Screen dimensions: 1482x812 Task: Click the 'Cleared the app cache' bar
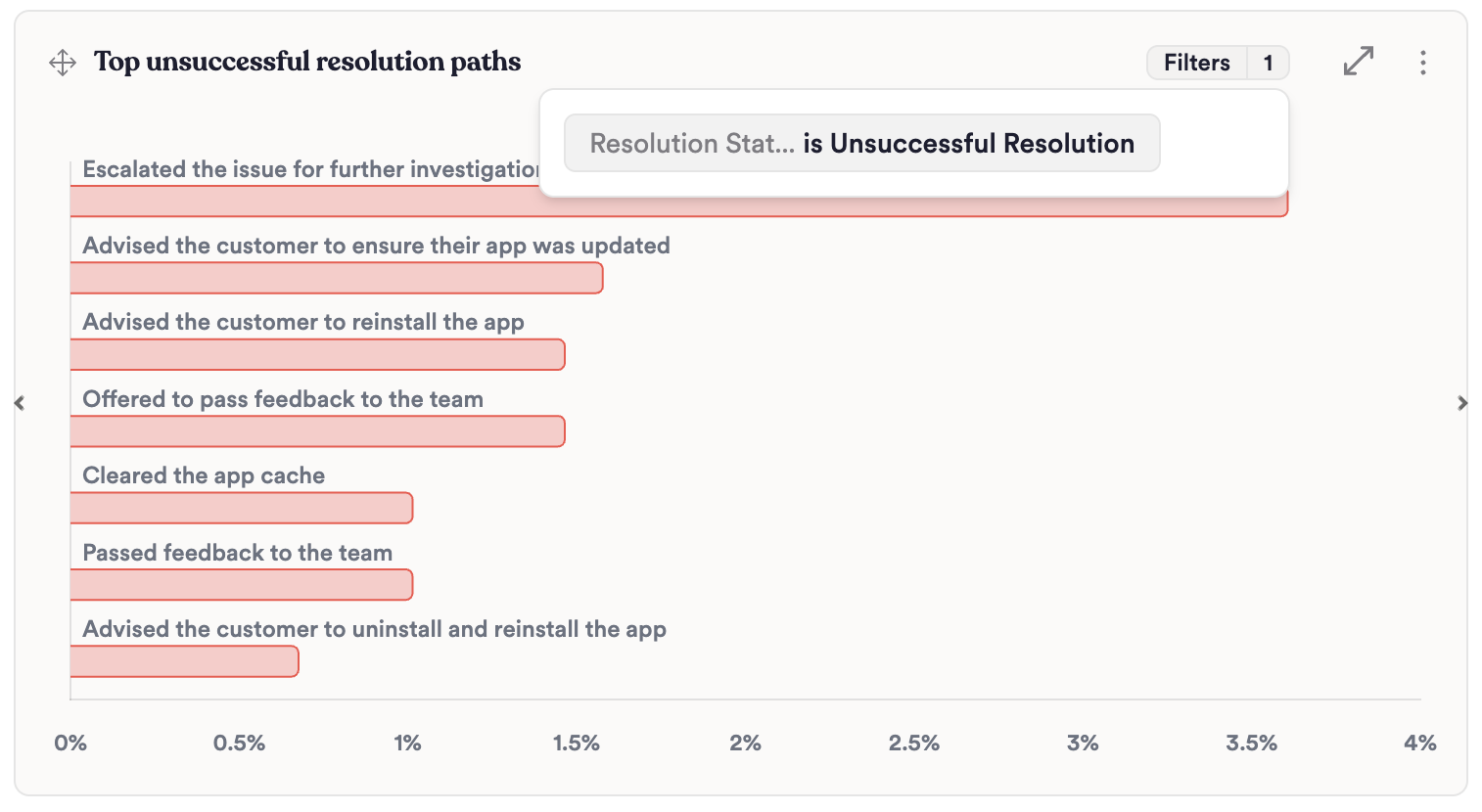pyautogui.click(x=241, y=509)
